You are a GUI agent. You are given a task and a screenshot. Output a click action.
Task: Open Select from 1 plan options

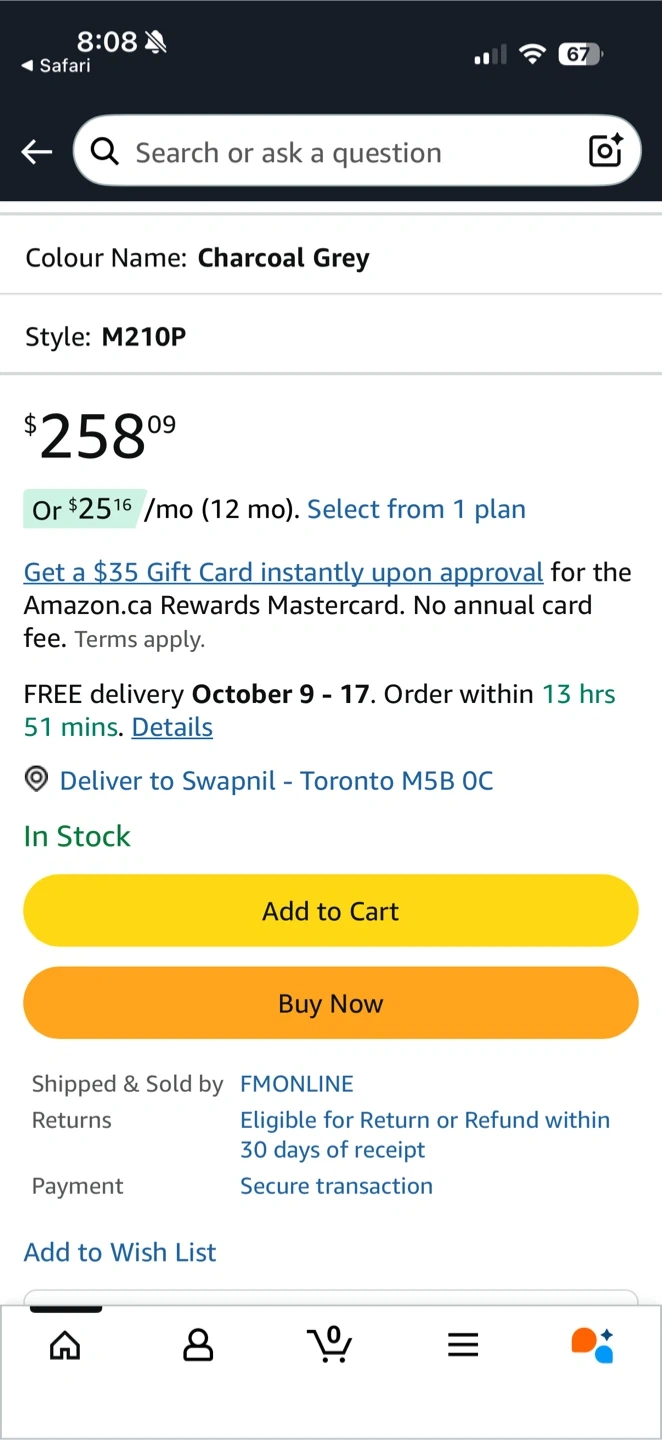pos(416,509)
